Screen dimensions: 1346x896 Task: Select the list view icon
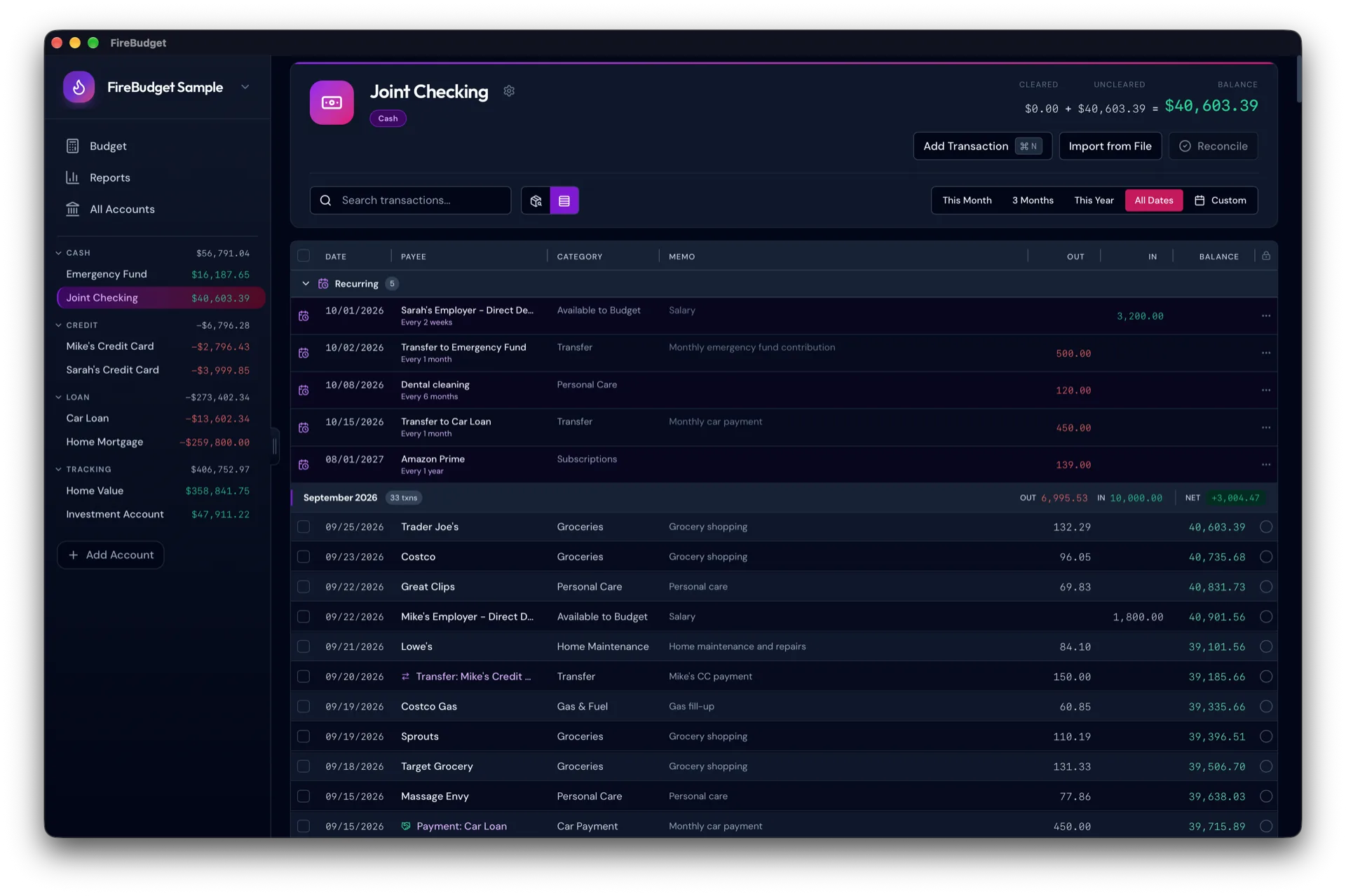(564, 201)
